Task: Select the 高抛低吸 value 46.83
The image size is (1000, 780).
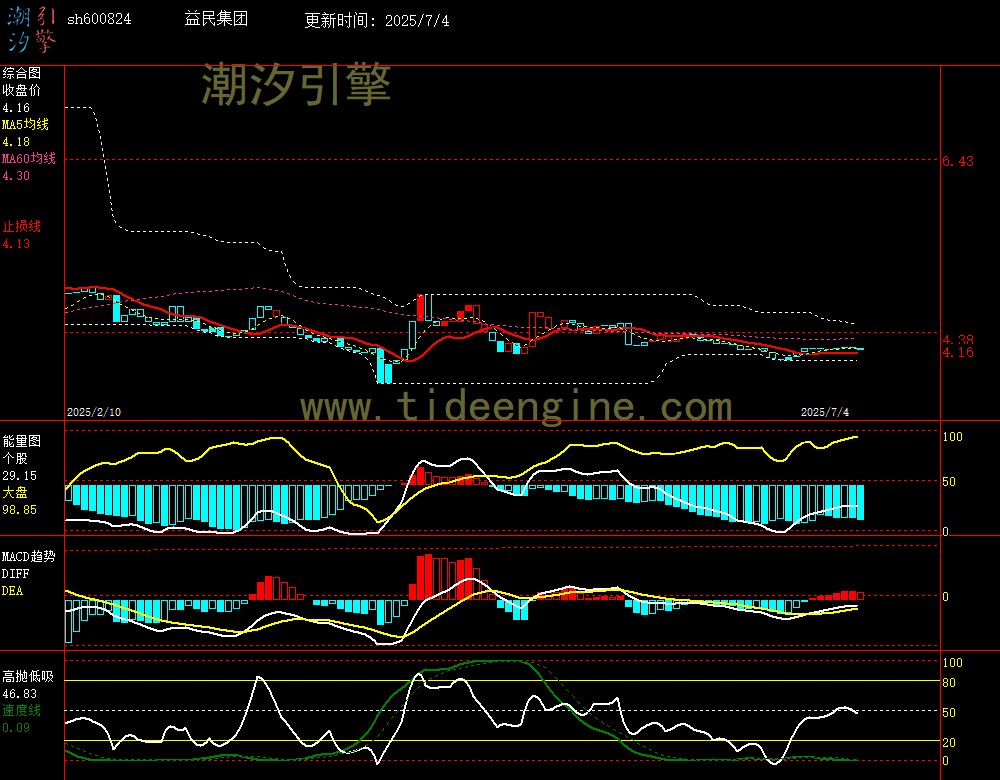Action: (20, 694)
